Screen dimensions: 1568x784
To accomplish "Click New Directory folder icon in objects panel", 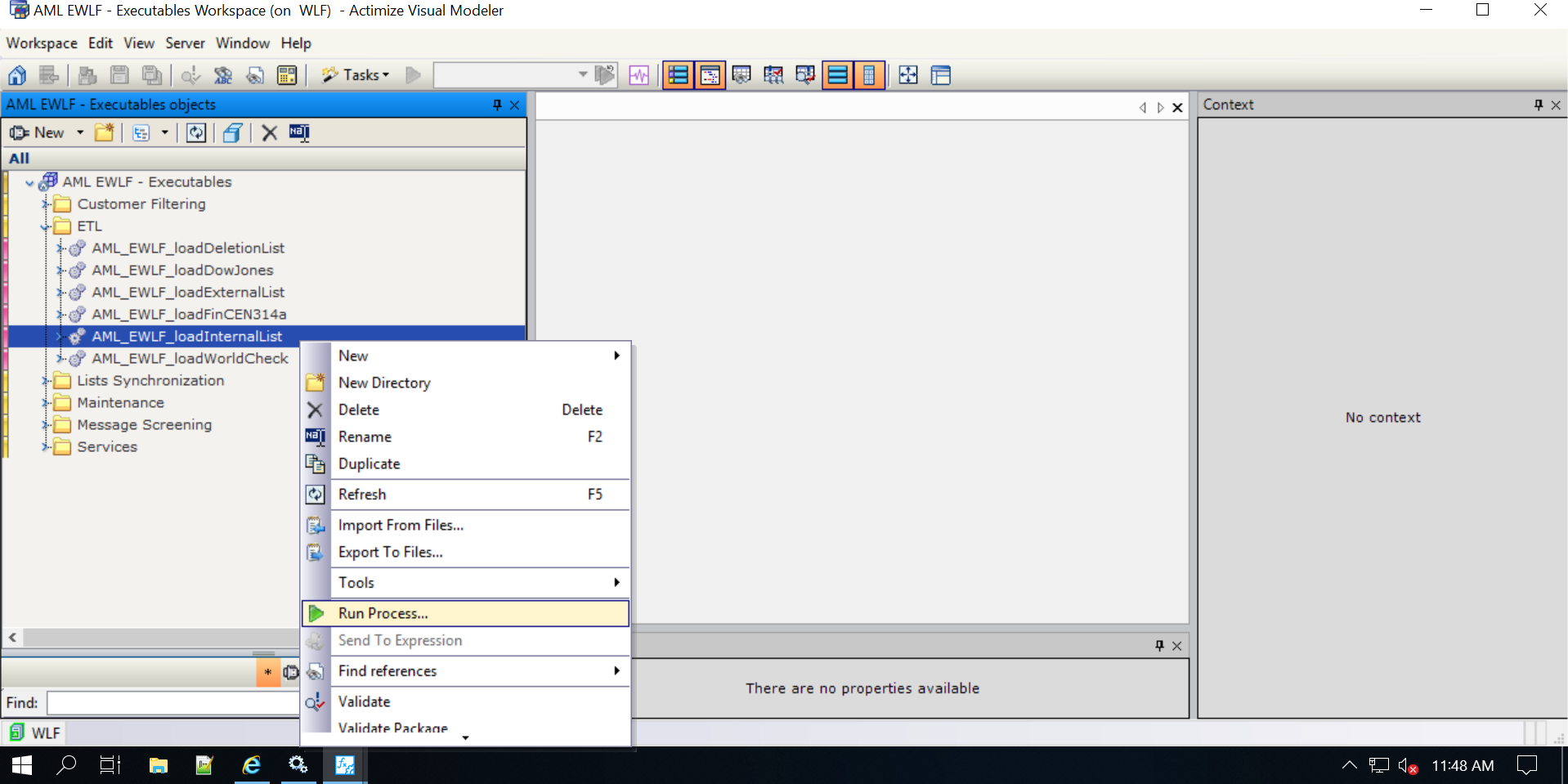I will [x=104, y=132].
